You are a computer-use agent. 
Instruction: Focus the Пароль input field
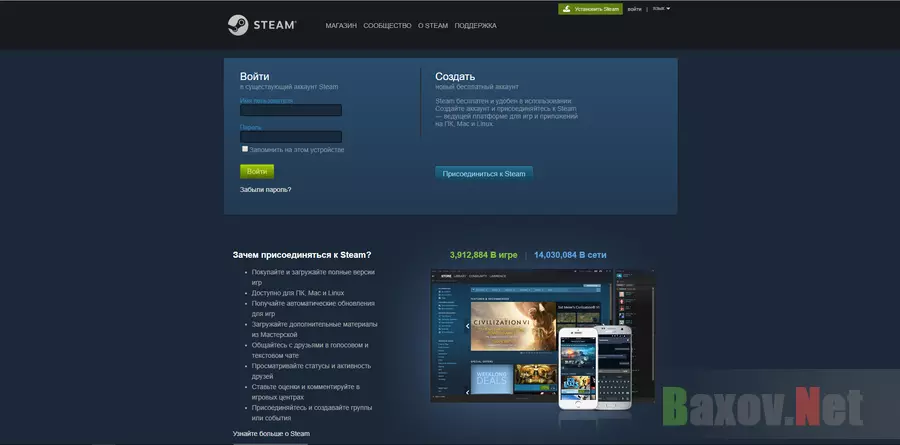(291, 137)
